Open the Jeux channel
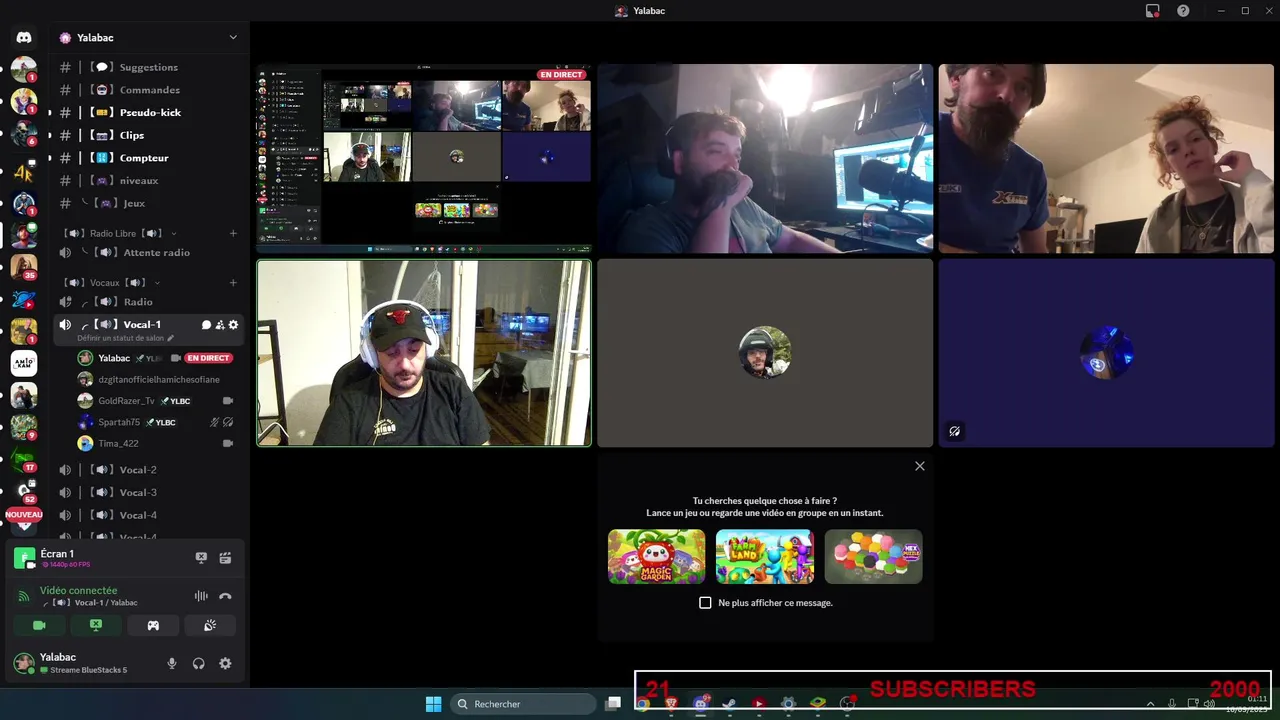 coord(148,203)
